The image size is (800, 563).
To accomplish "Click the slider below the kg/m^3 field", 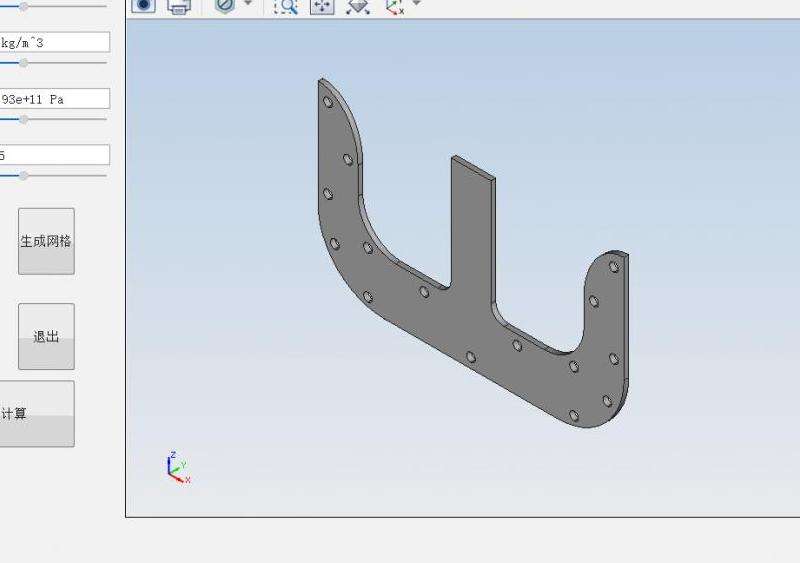I will (54, 63).
